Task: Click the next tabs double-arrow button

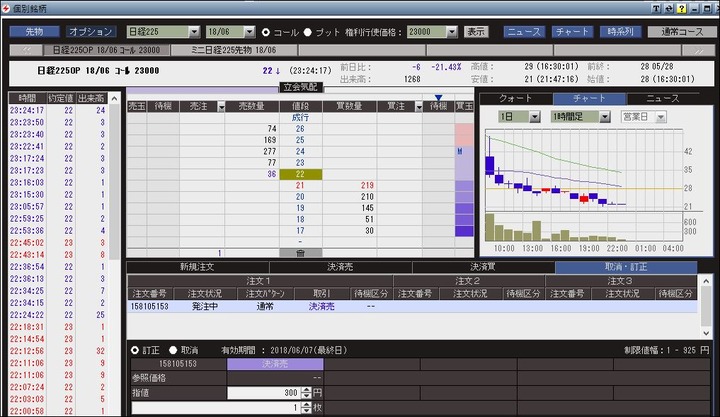Action: click(x=698, y=50)
